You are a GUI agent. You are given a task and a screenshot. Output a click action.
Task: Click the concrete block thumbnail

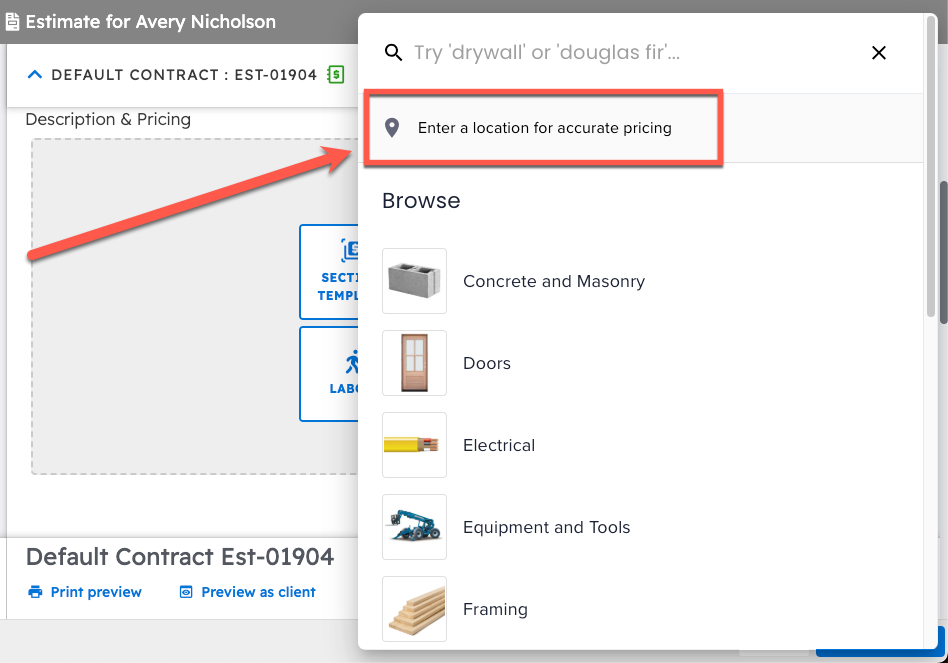pyautogui.click(x=414, y=281)
